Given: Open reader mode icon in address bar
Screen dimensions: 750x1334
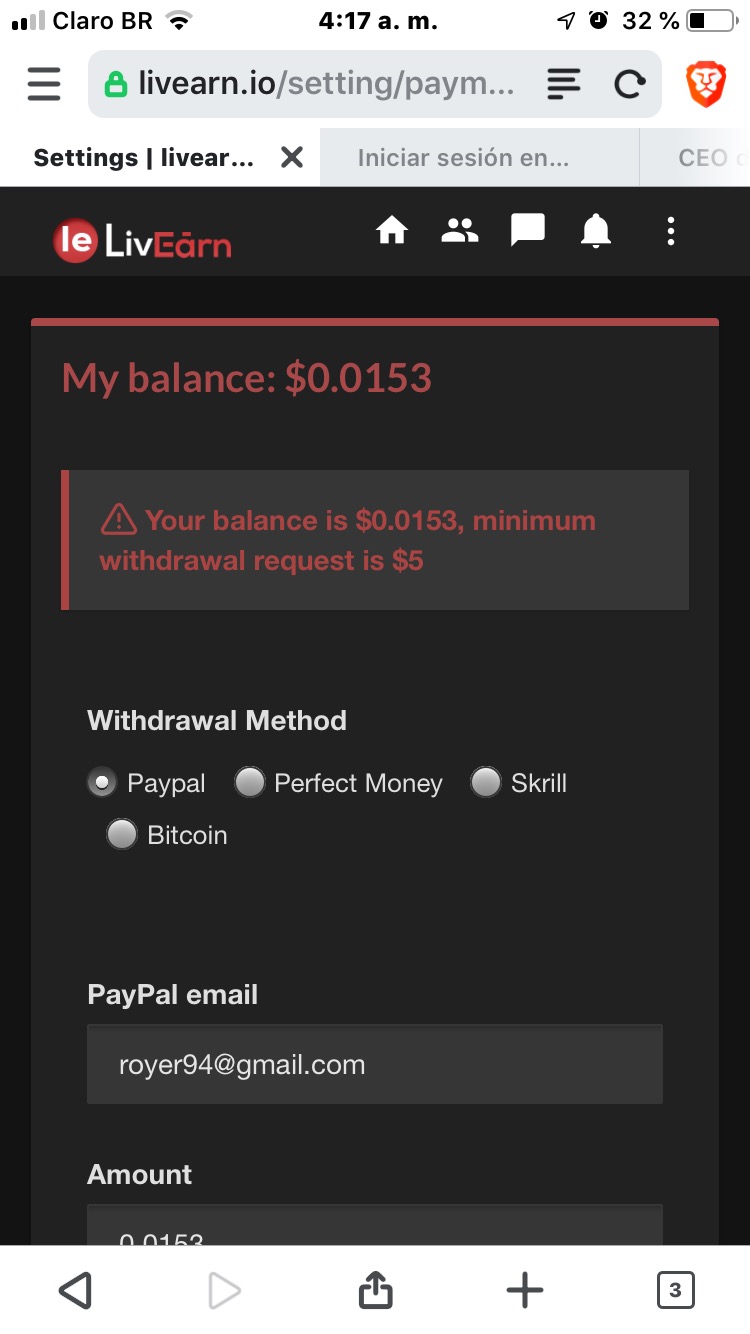Looking at the screenshot, I should pos(564,85).
